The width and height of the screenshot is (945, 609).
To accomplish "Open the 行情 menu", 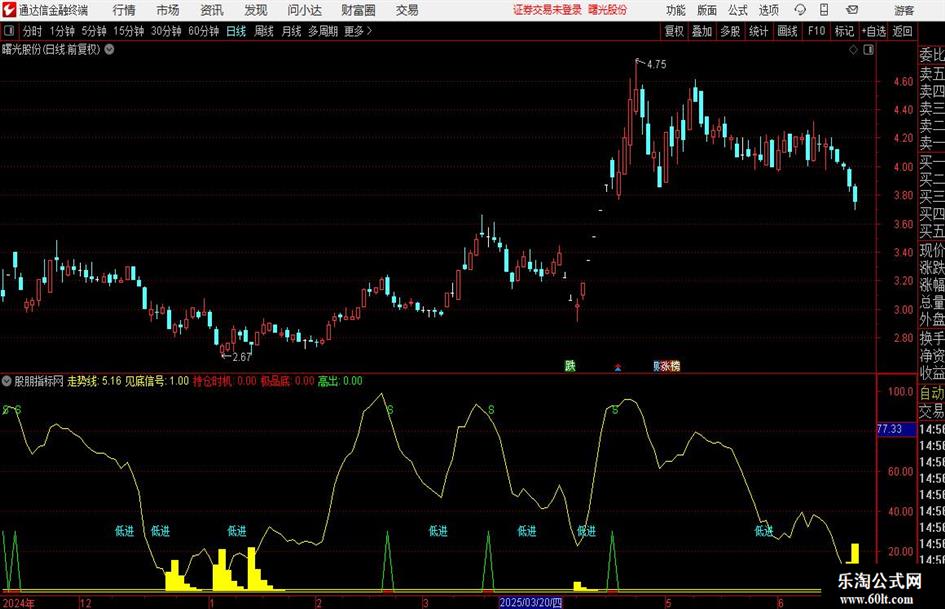I will point(124,10).
